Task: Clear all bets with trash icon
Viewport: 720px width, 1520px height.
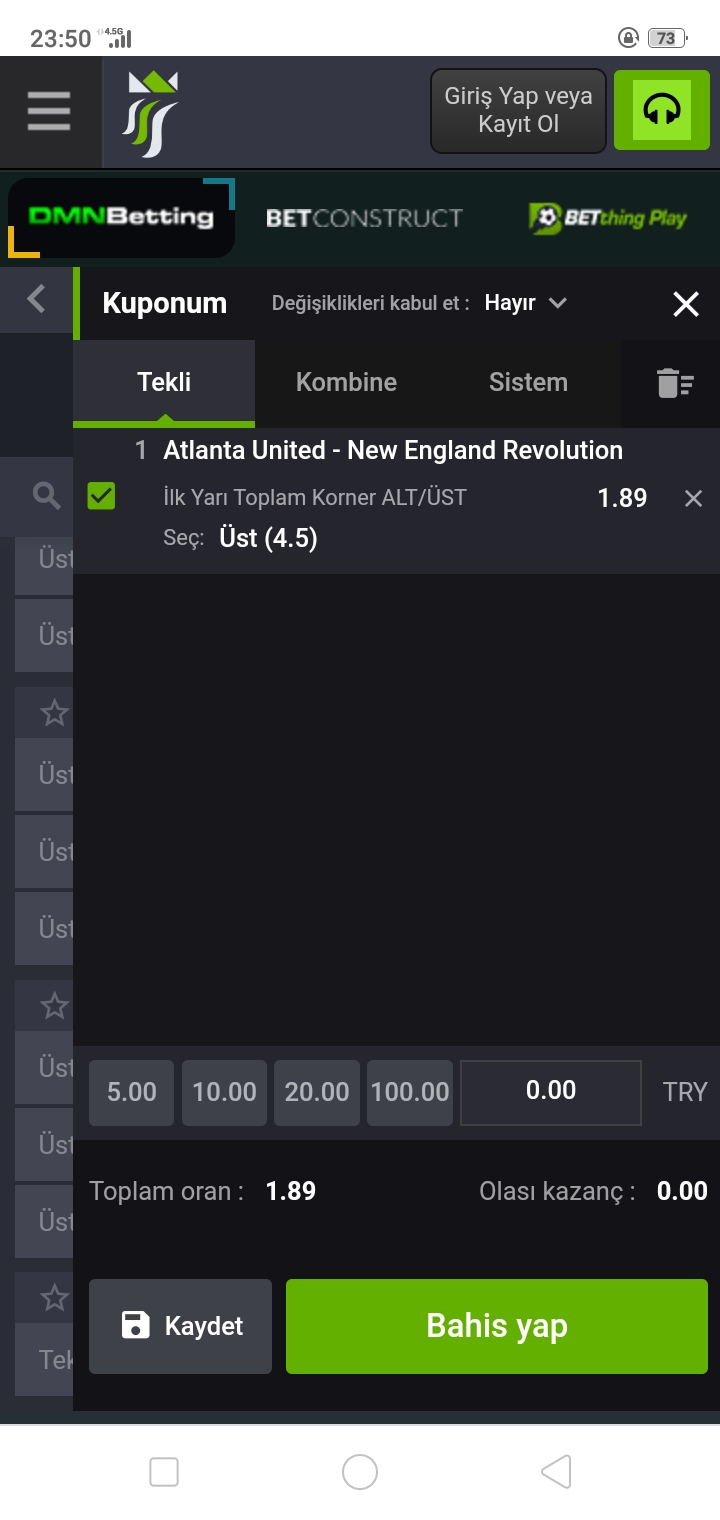Action: [675, 384]
